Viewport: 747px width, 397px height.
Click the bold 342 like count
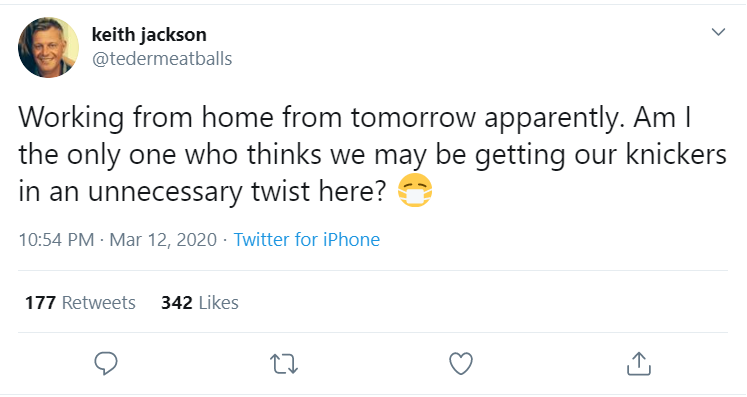tap(177, 303)
